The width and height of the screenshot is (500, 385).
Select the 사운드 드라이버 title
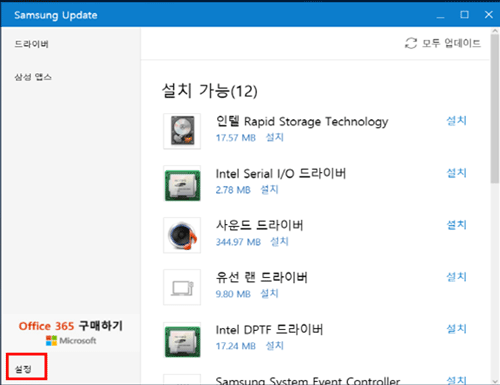tap(260, 225)
